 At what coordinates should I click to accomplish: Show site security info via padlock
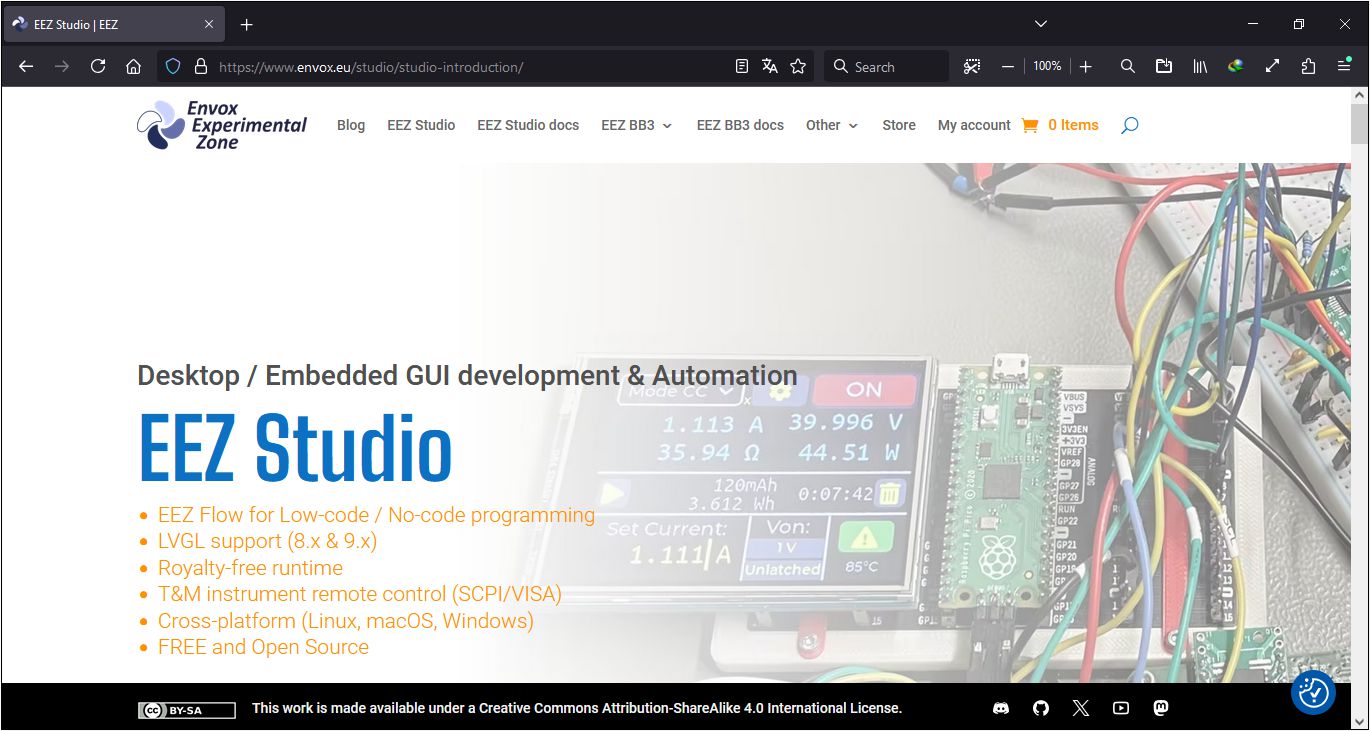click(x=200, y=67)
